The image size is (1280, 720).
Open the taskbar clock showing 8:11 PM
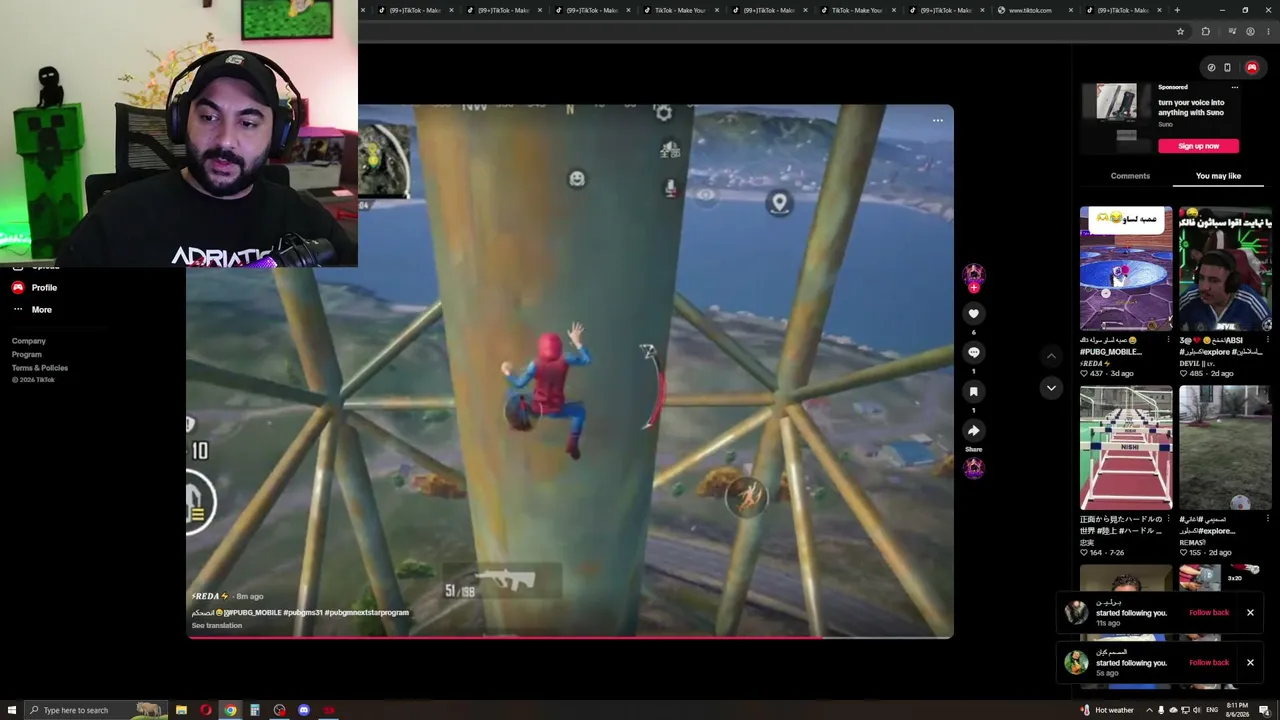tap(1237, 710)
